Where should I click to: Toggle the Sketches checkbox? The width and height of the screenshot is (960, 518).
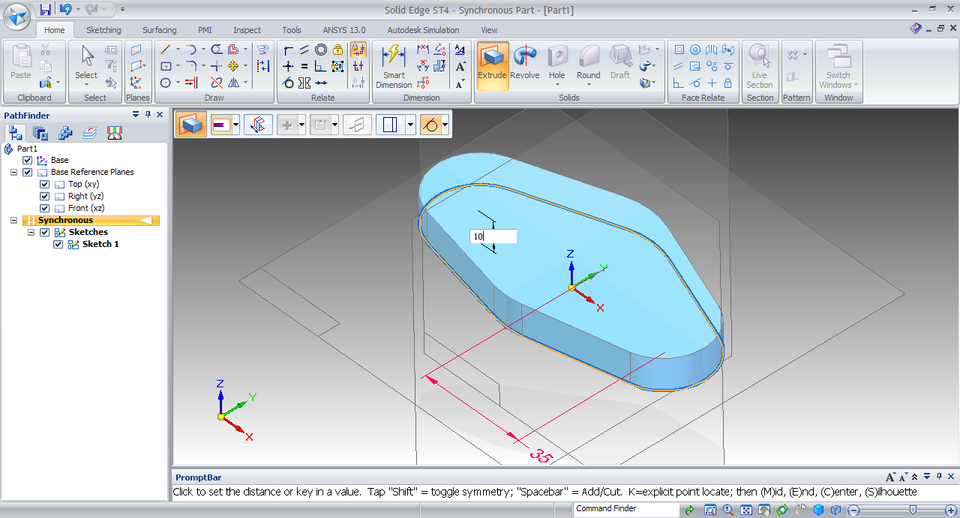point(45,232)
